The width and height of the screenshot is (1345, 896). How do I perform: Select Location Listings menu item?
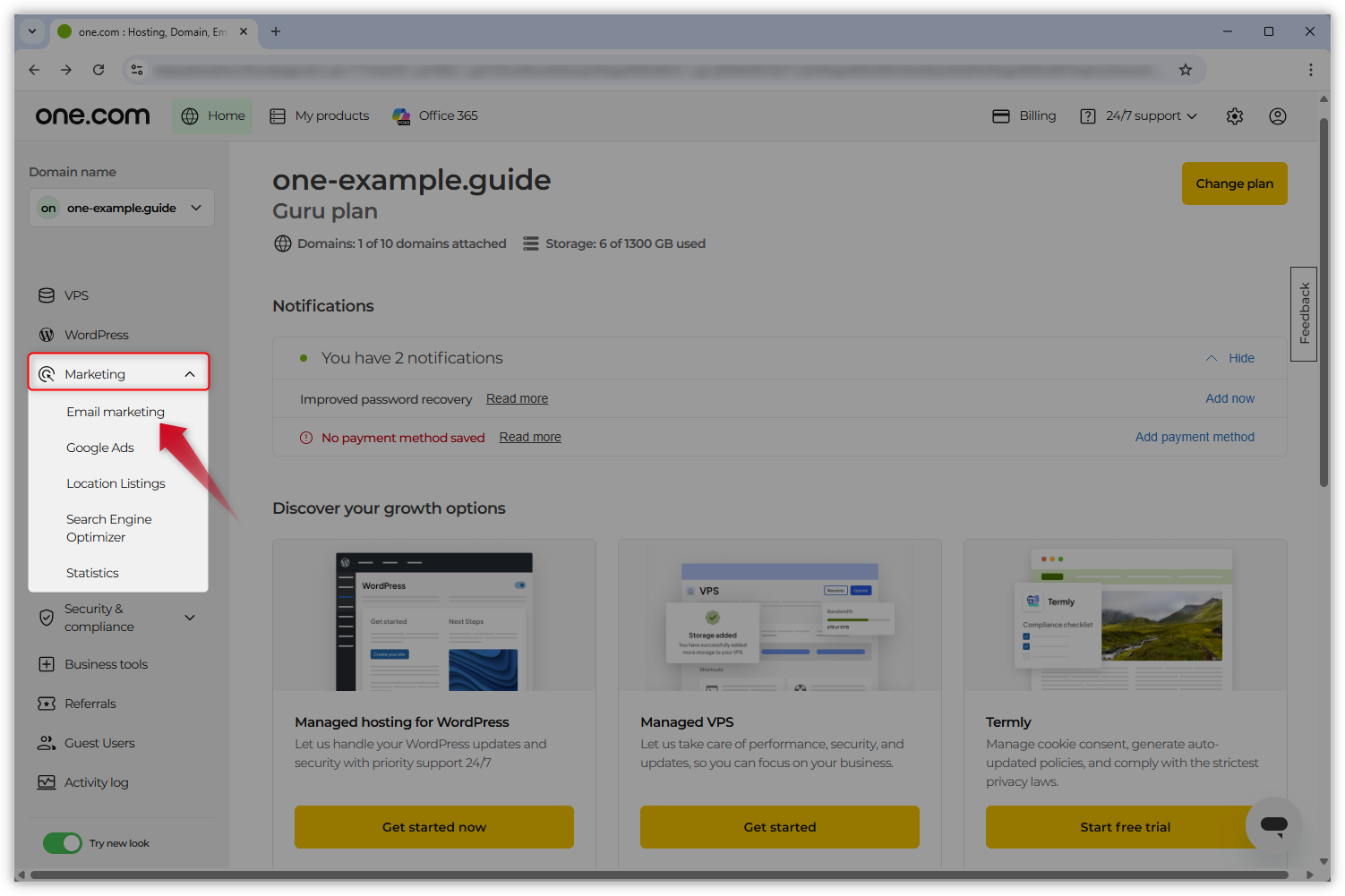point(116,483)
